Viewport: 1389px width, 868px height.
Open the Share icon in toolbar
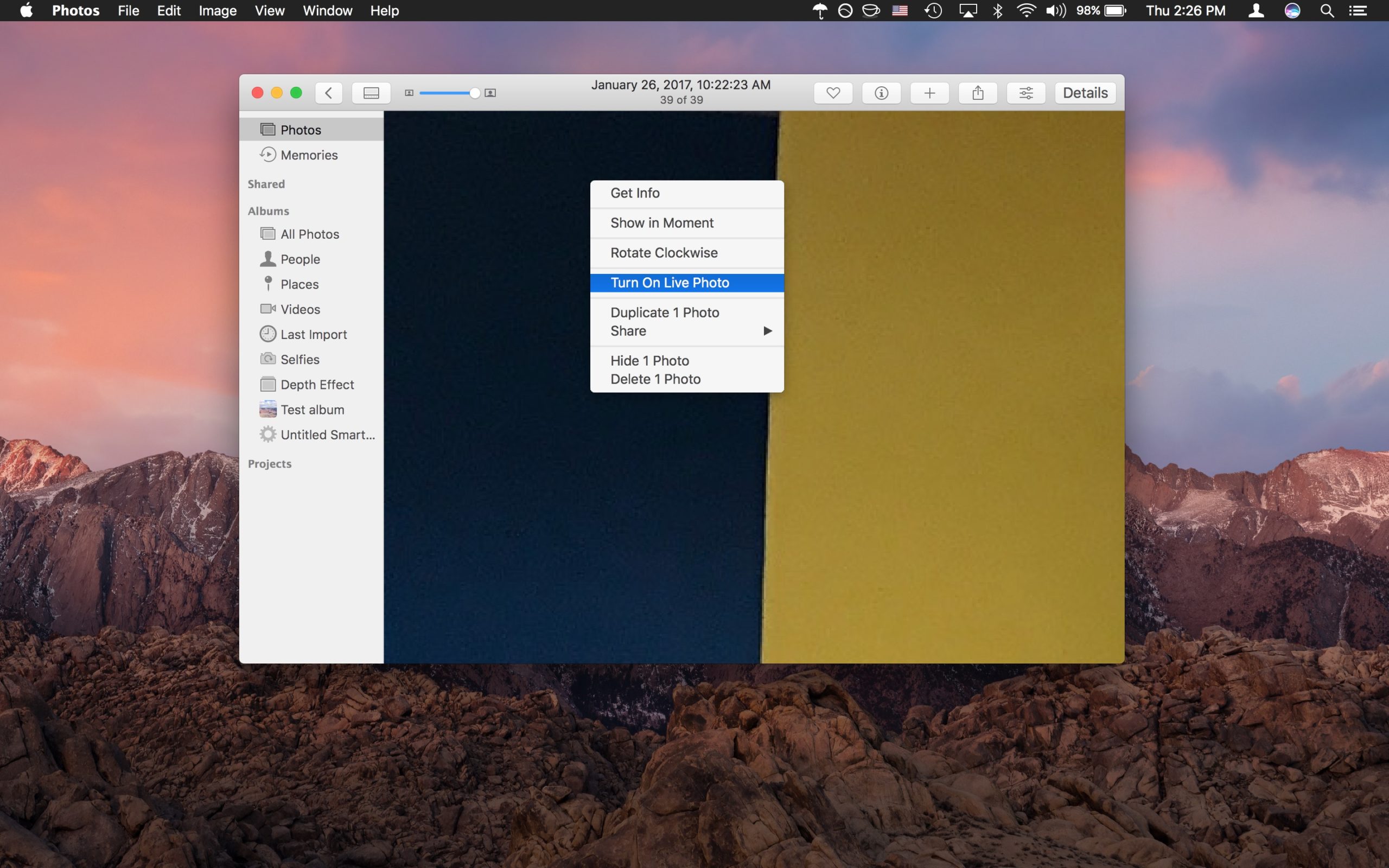click(x=978, y=93)
